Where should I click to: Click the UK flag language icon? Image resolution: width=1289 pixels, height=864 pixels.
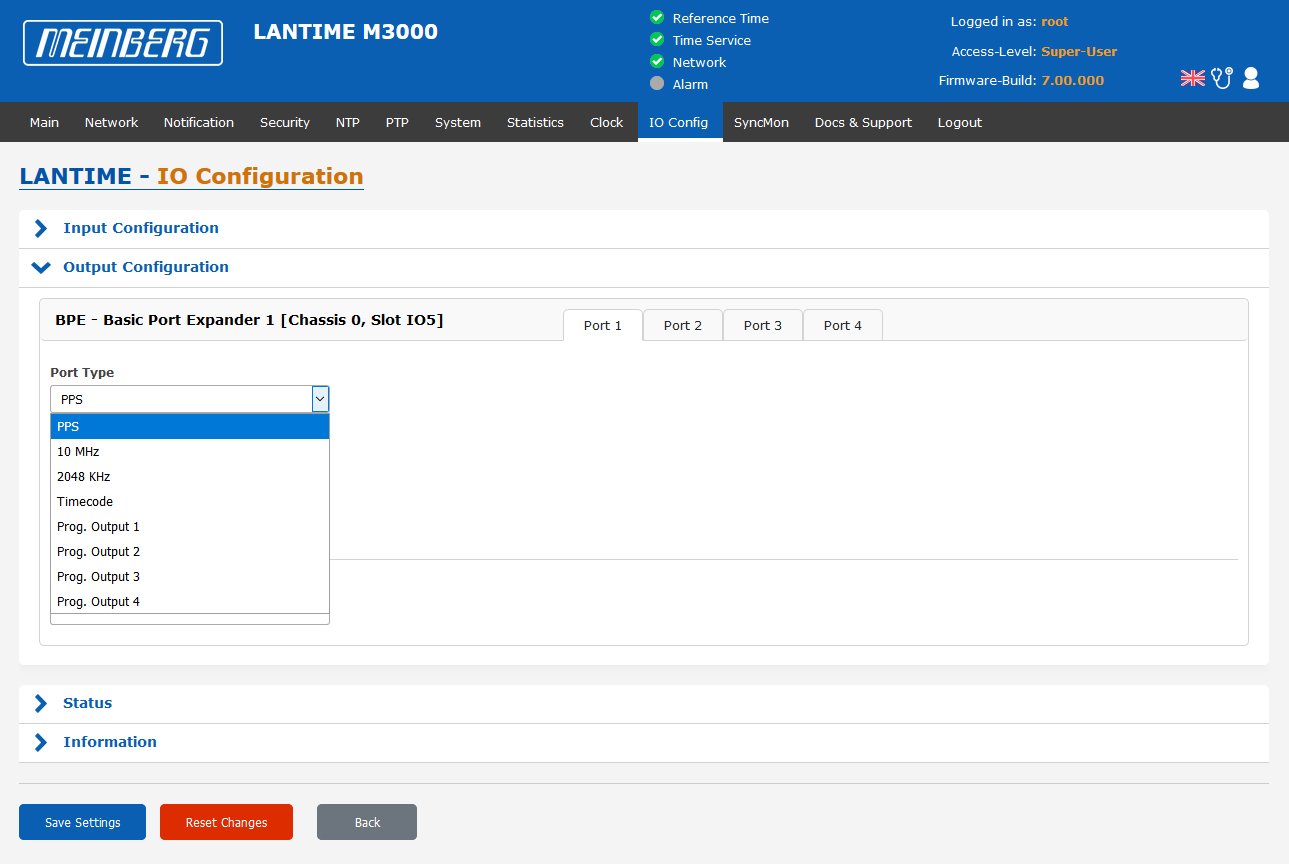[1192, 78]
